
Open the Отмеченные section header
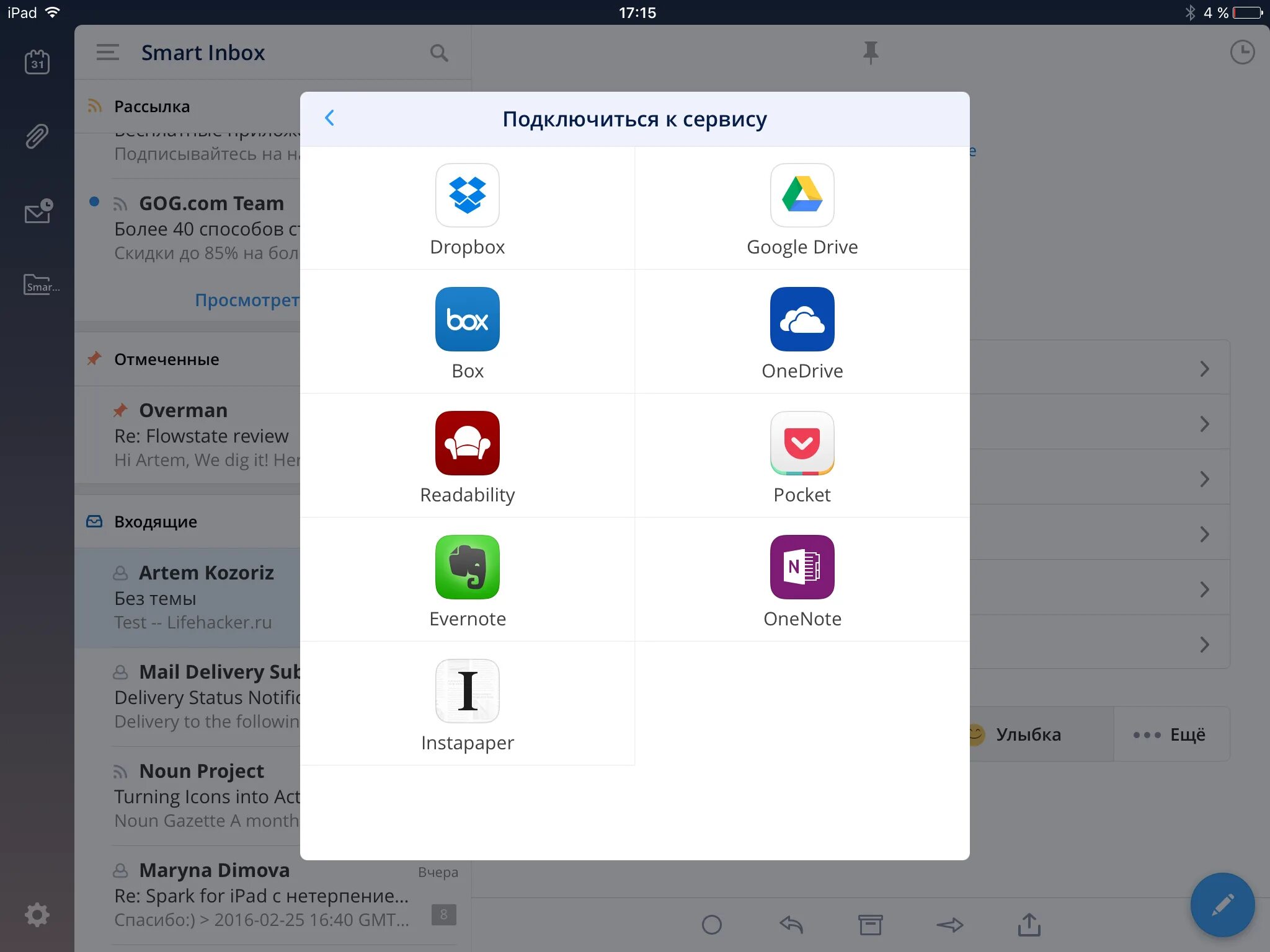[x=187, y=359]
